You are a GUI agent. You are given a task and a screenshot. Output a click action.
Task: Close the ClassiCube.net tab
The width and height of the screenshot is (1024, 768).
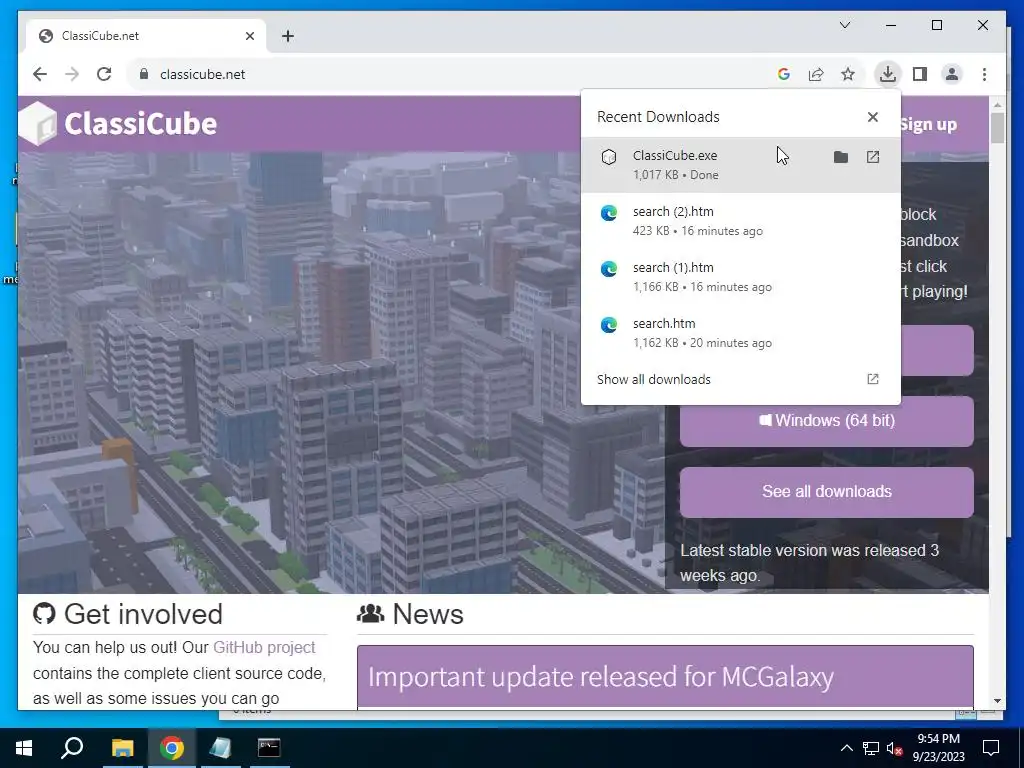249,36
